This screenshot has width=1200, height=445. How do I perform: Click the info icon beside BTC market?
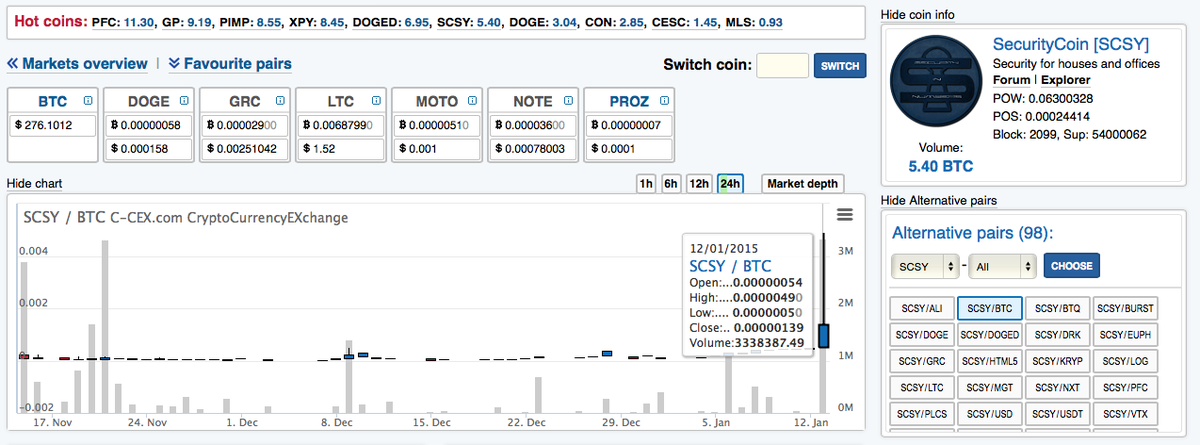coord(88,101)
